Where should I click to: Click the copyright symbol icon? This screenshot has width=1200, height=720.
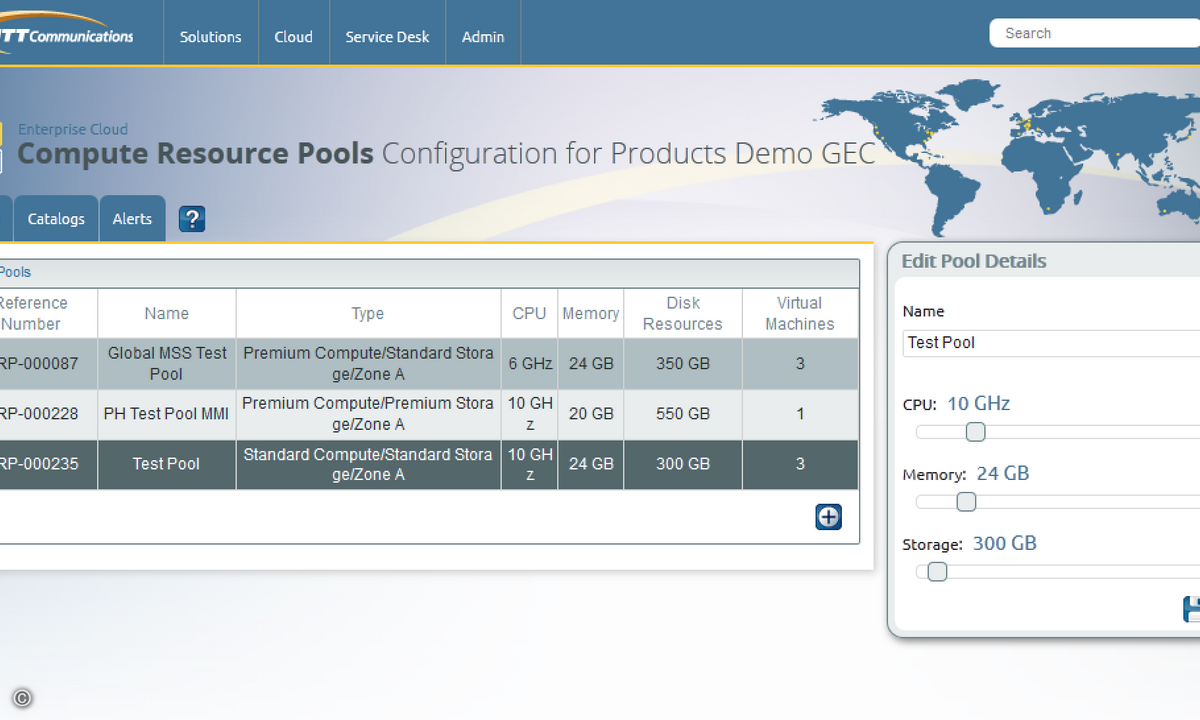(22, 698)
